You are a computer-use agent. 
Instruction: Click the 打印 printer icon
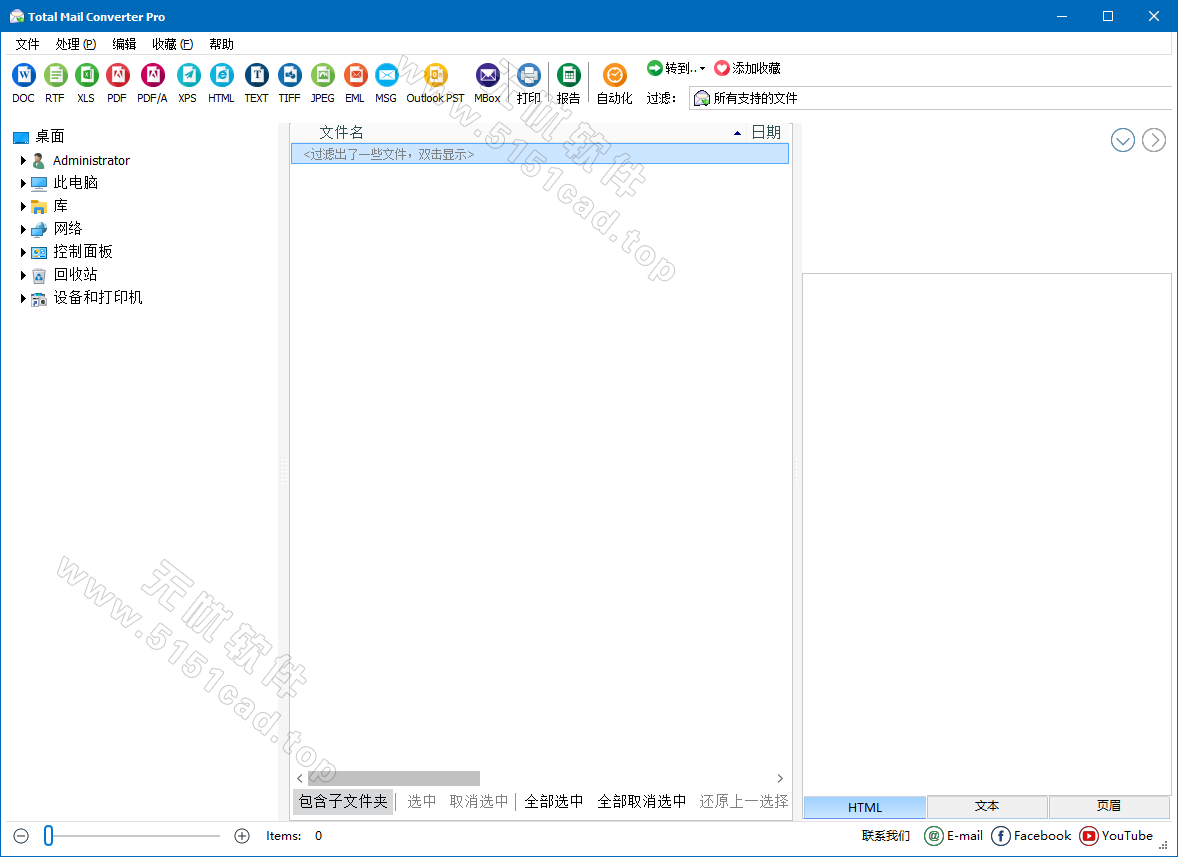click(529, 75)
